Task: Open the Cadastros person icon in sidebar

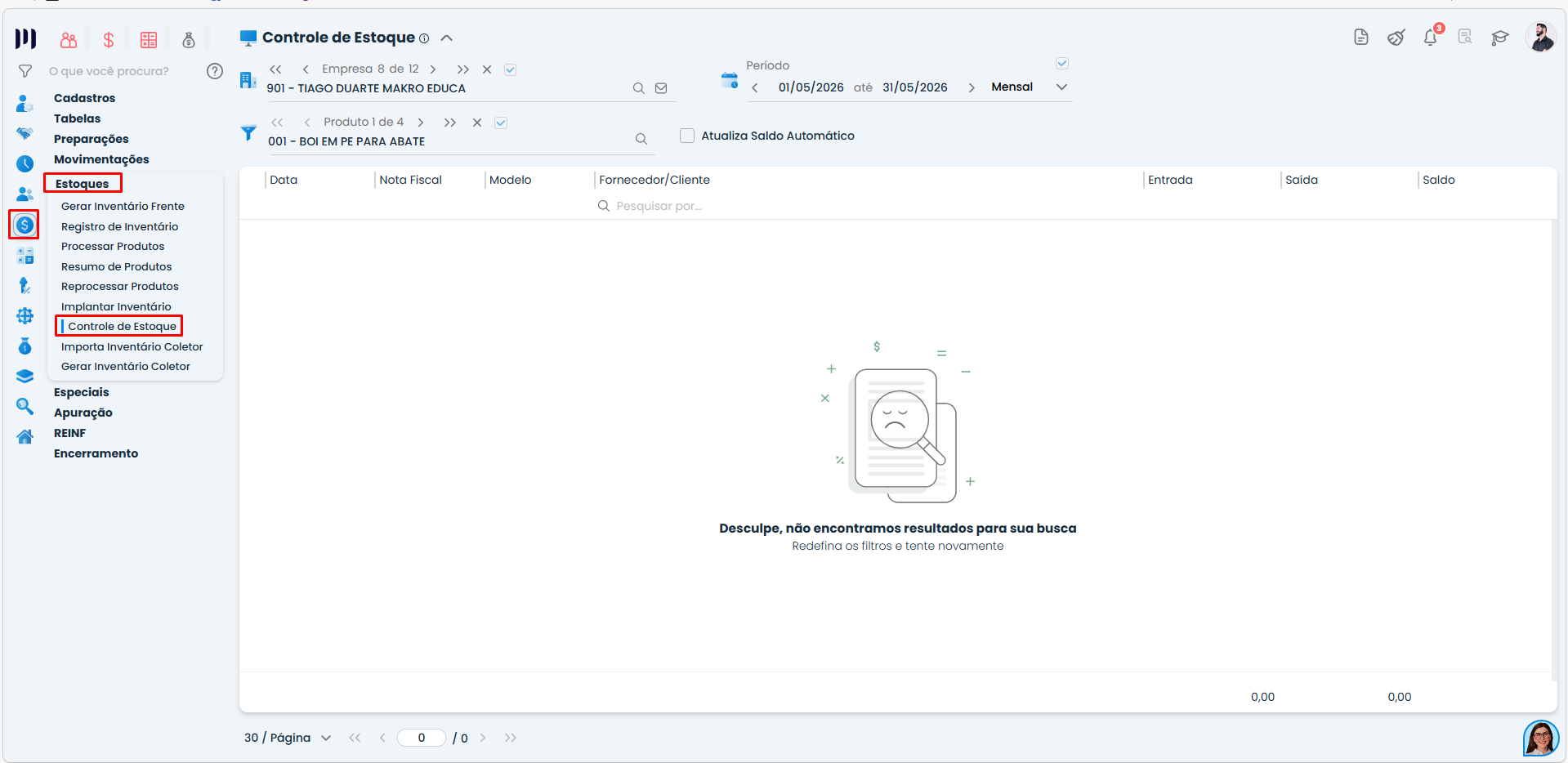Action: click(25, 104)
